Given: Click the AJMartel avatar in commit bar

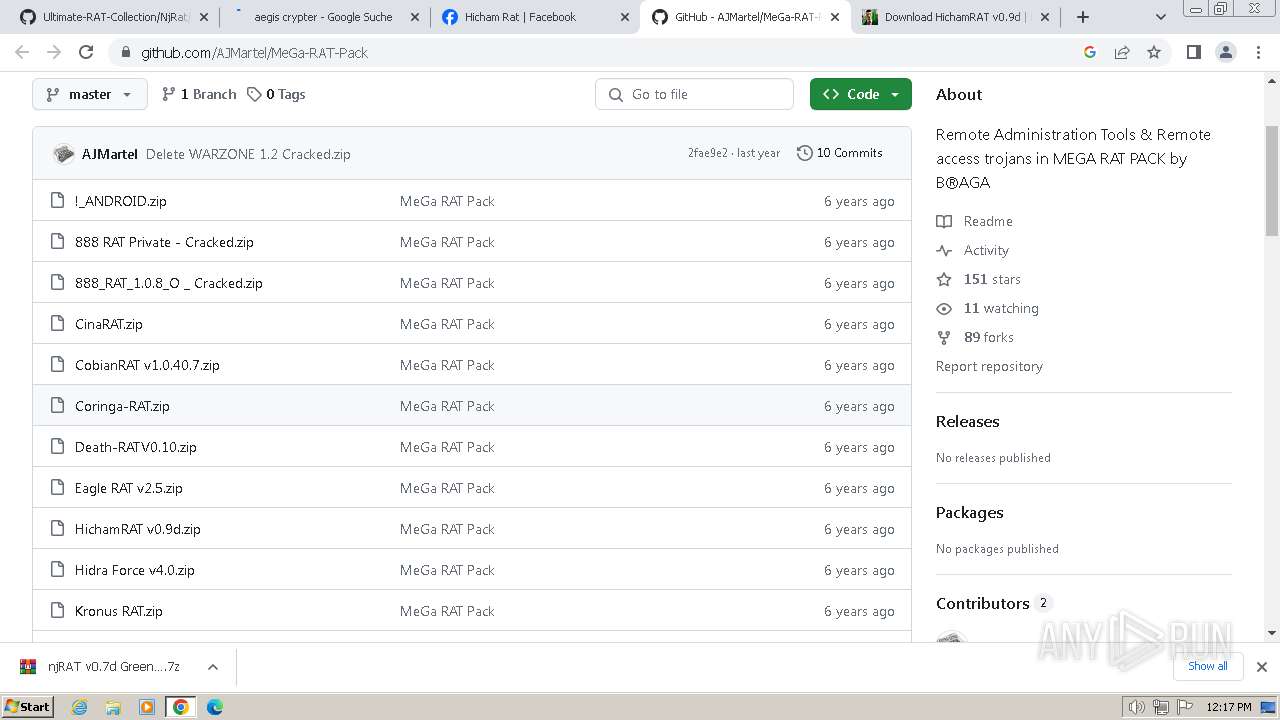Looking at the screenshot, I should tap(64, 154).
